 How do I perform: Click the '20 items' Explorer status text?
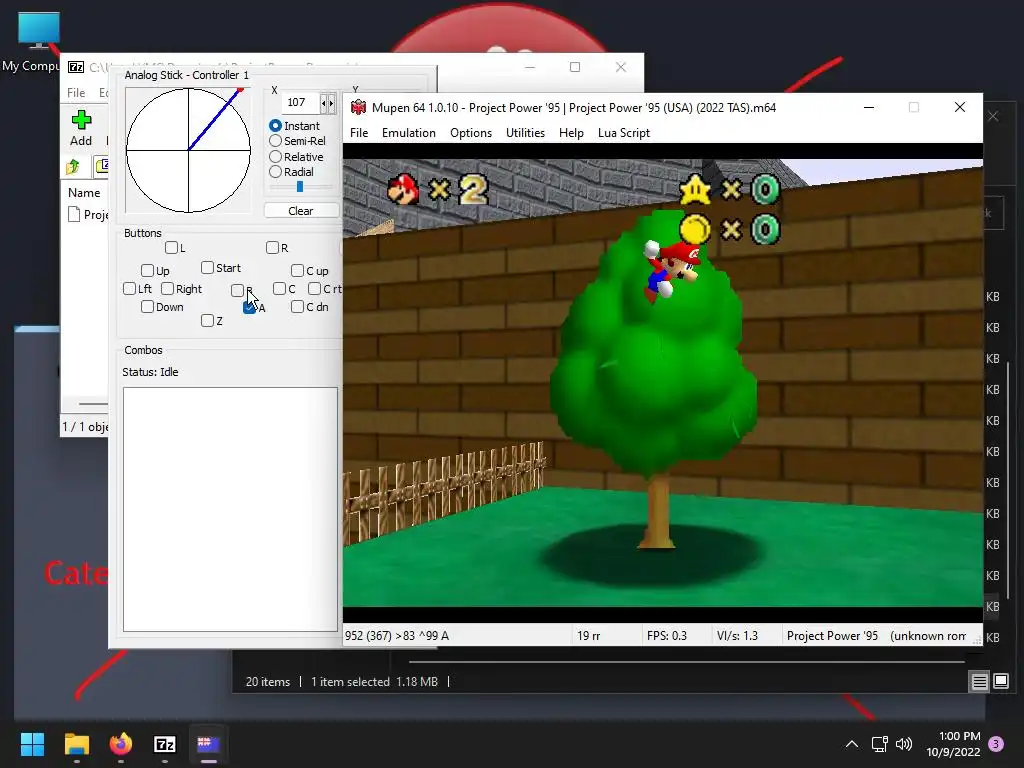click(268, 682)
